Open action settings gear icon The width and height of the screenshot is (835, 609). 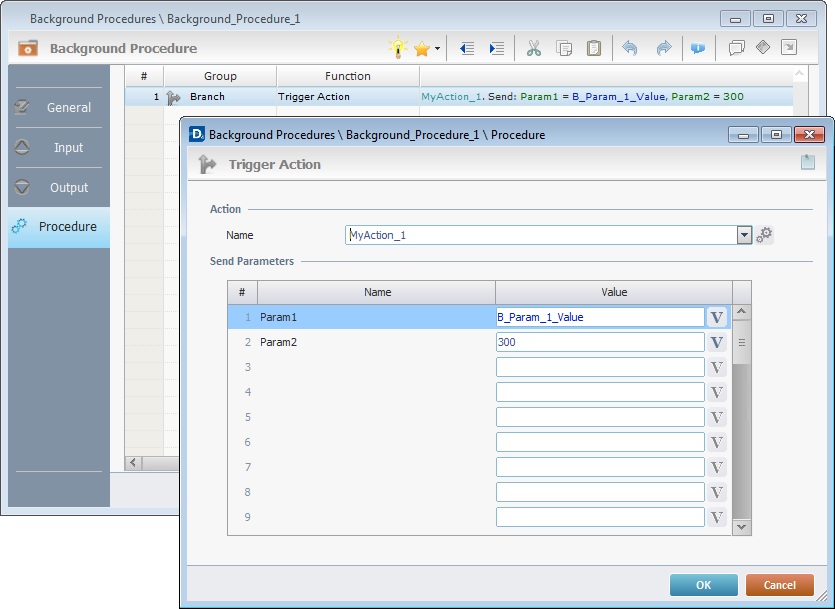[x=765, y=235]
